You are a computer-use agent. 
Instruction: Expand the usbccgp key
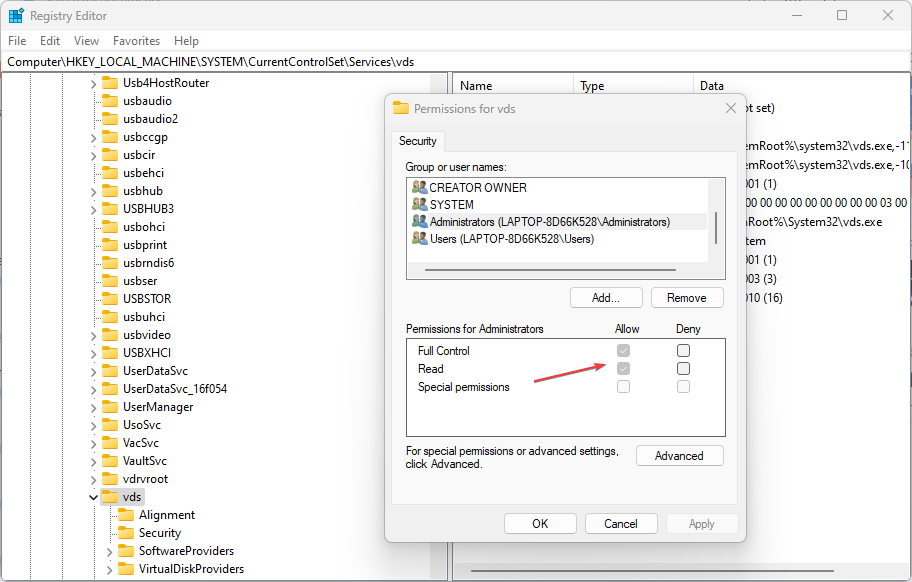[x=94, y=138]
